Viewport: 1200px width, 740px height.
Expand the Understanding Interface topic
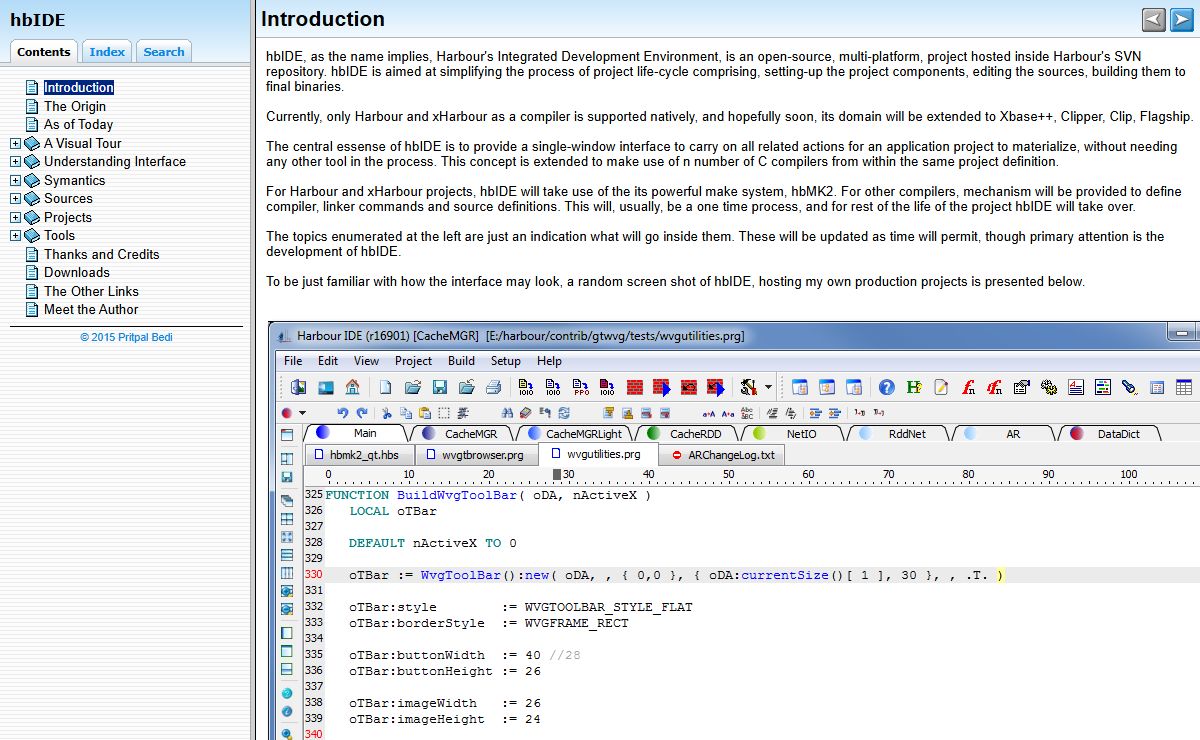(x=15, y=162)
